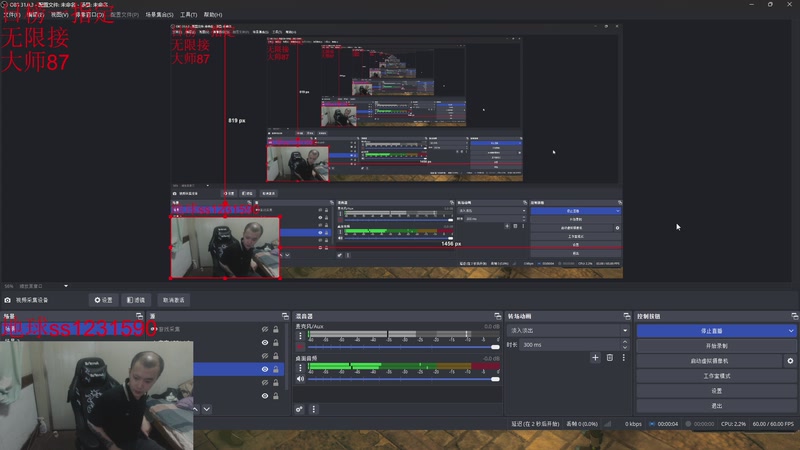Click the streaming status icon before 00:00:04
The width and height of the screenshot is (800, 450).
tap(652, 424)
